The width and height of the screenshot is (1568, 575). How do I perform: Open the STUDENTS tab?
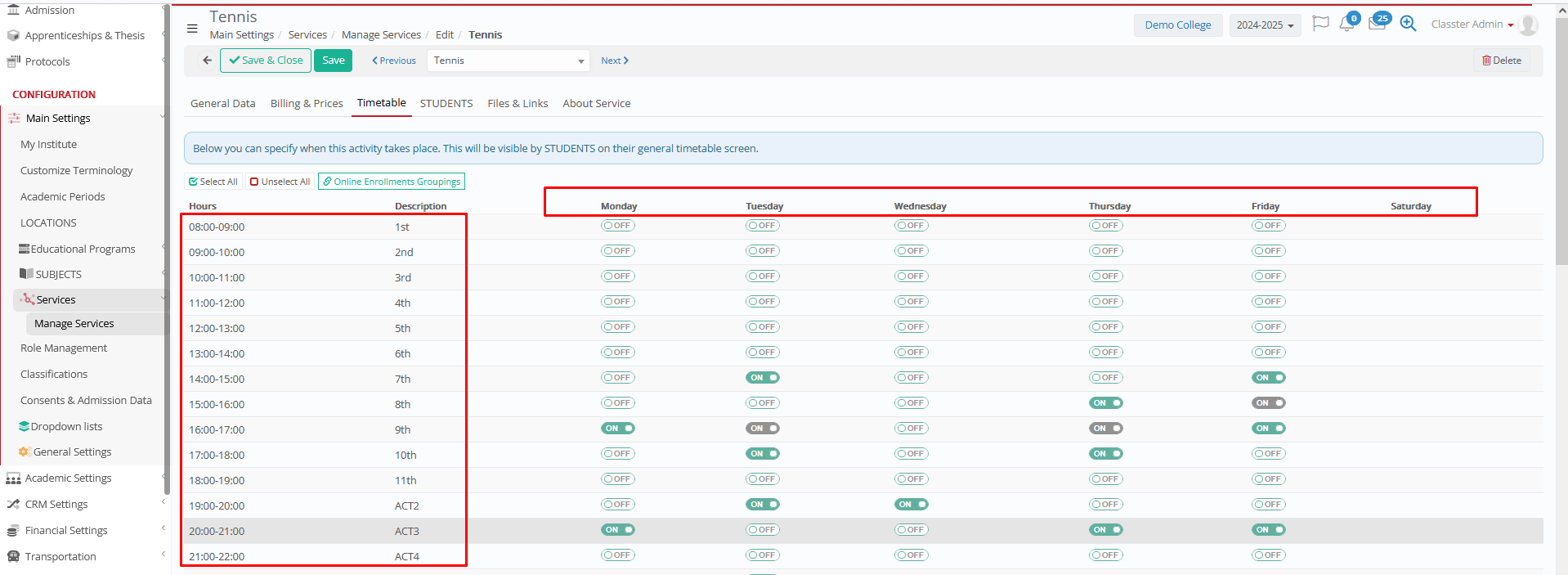point(446,104)
